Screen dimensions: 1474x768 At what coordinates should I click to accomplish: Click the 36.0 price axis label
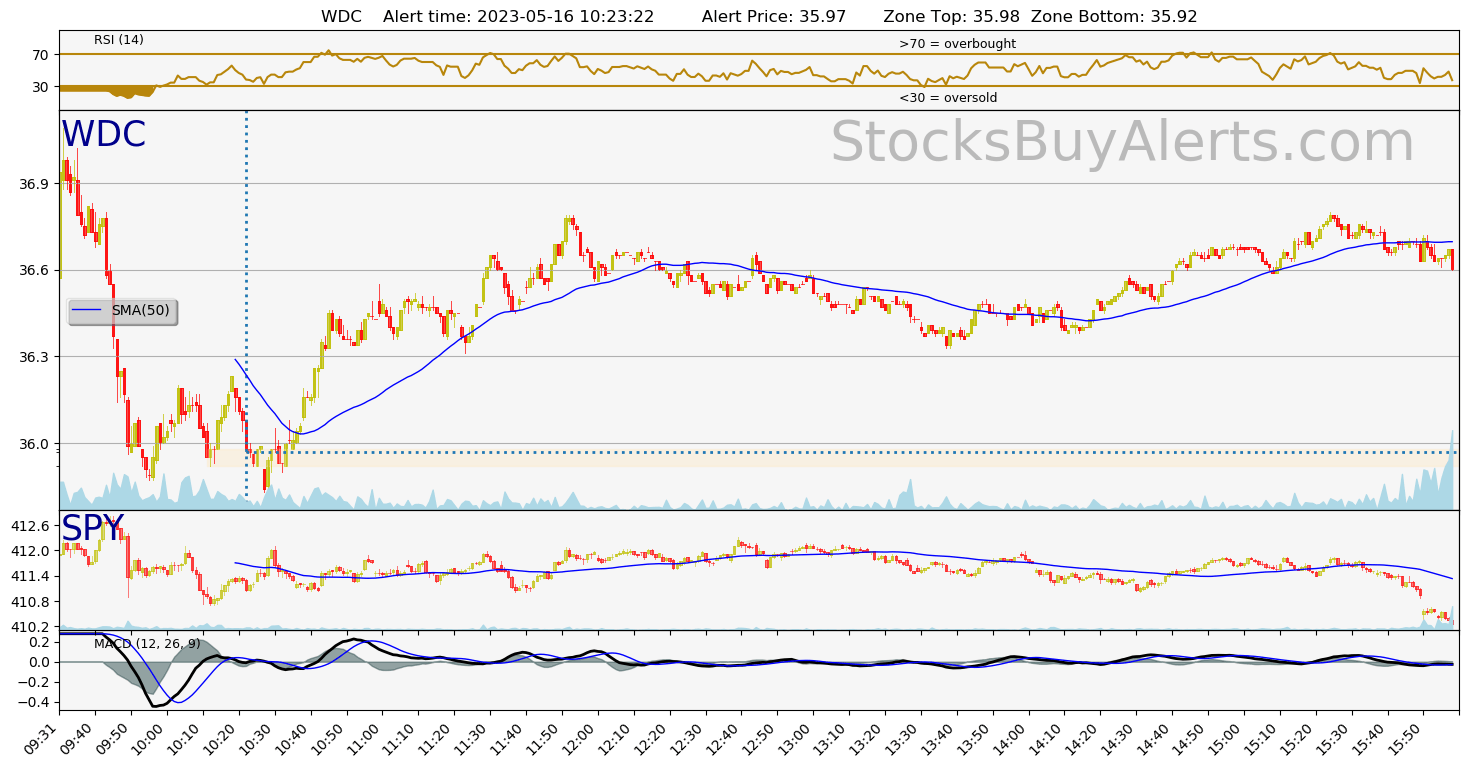[x=33, y=444]
